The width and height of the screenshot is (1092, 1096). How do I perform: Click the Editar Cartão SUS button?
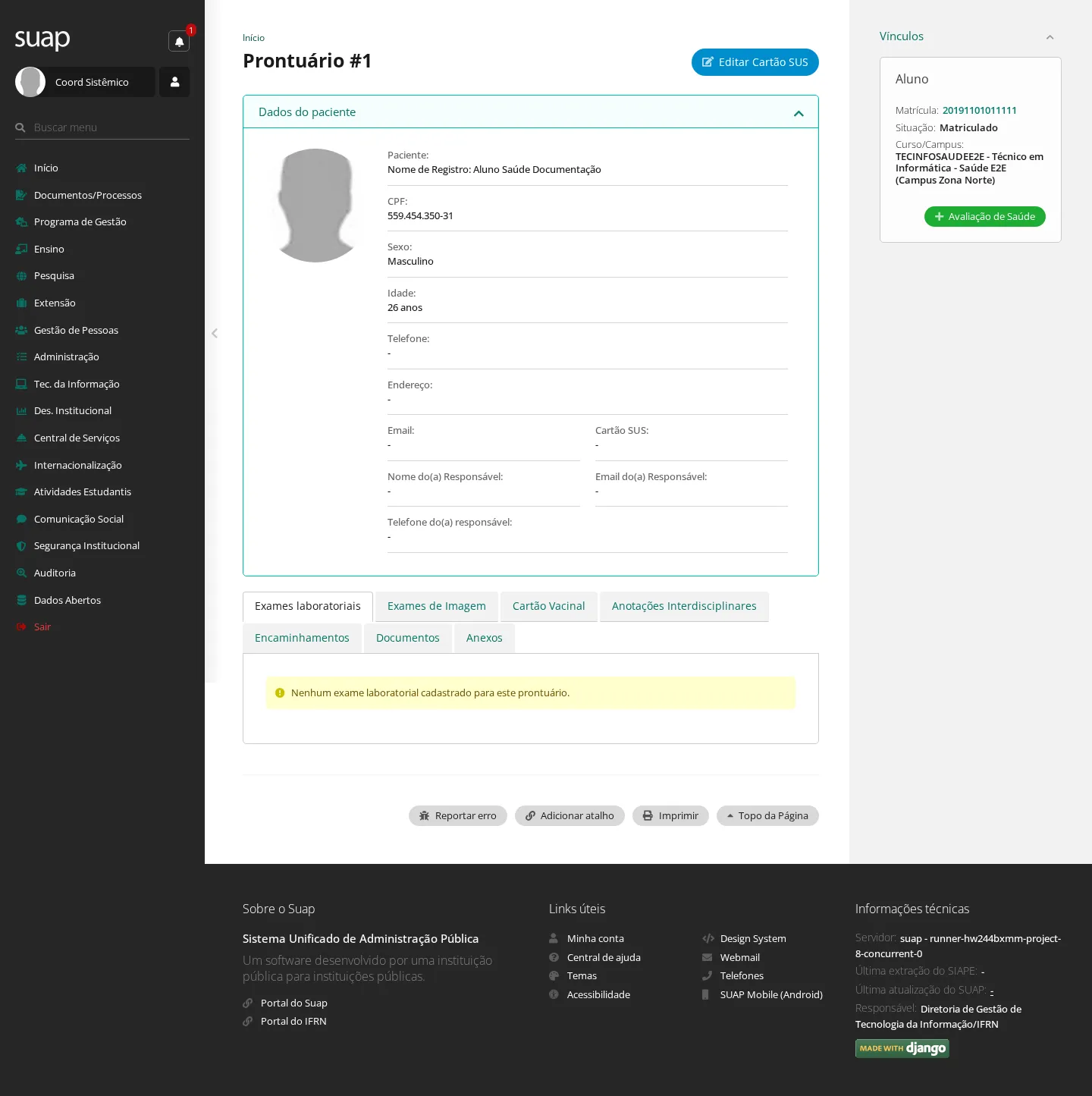[x=755, y=62]
